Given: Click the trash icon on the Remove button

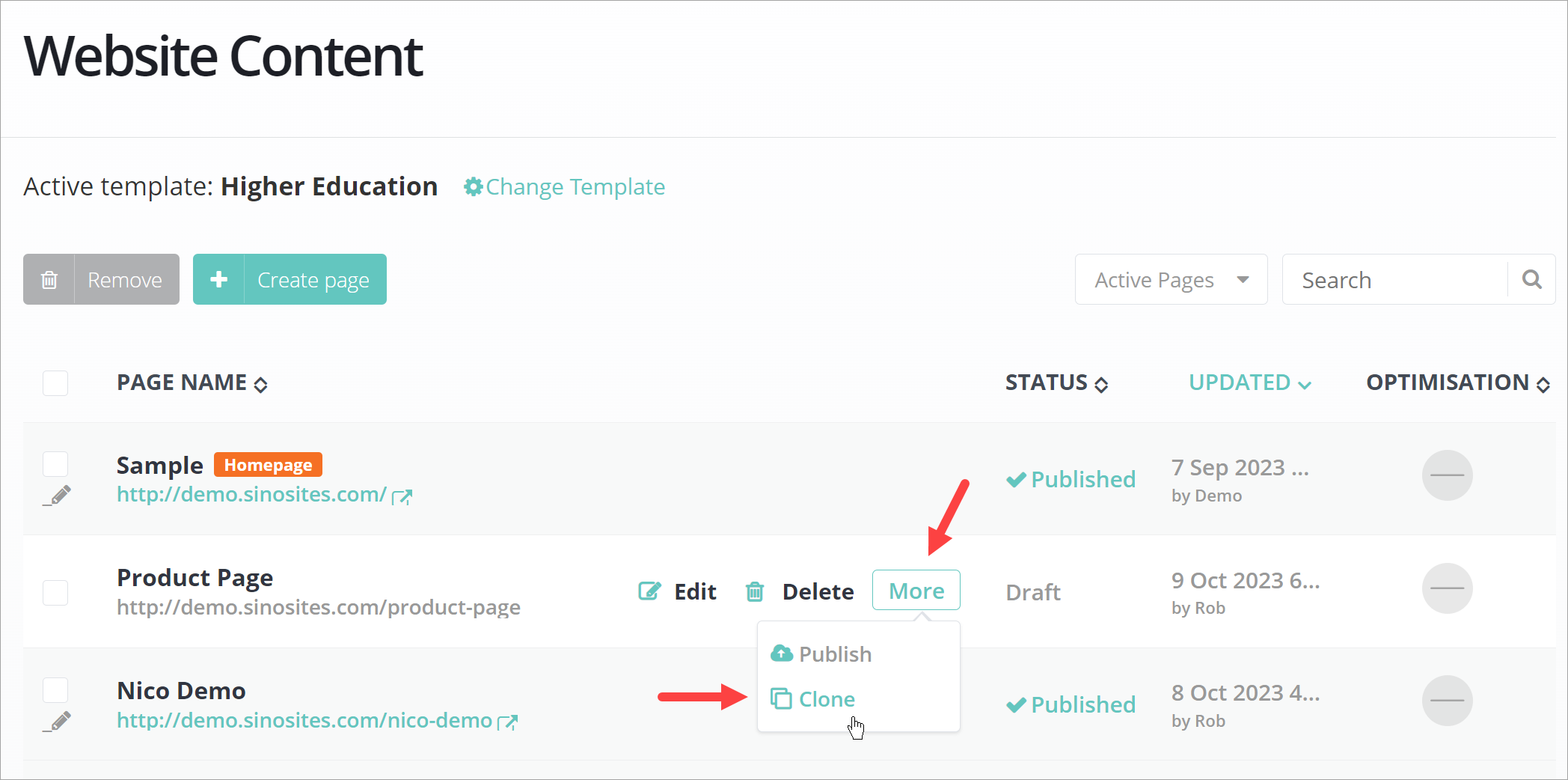Looking at the screenshot, I should [x=49, y=280].
